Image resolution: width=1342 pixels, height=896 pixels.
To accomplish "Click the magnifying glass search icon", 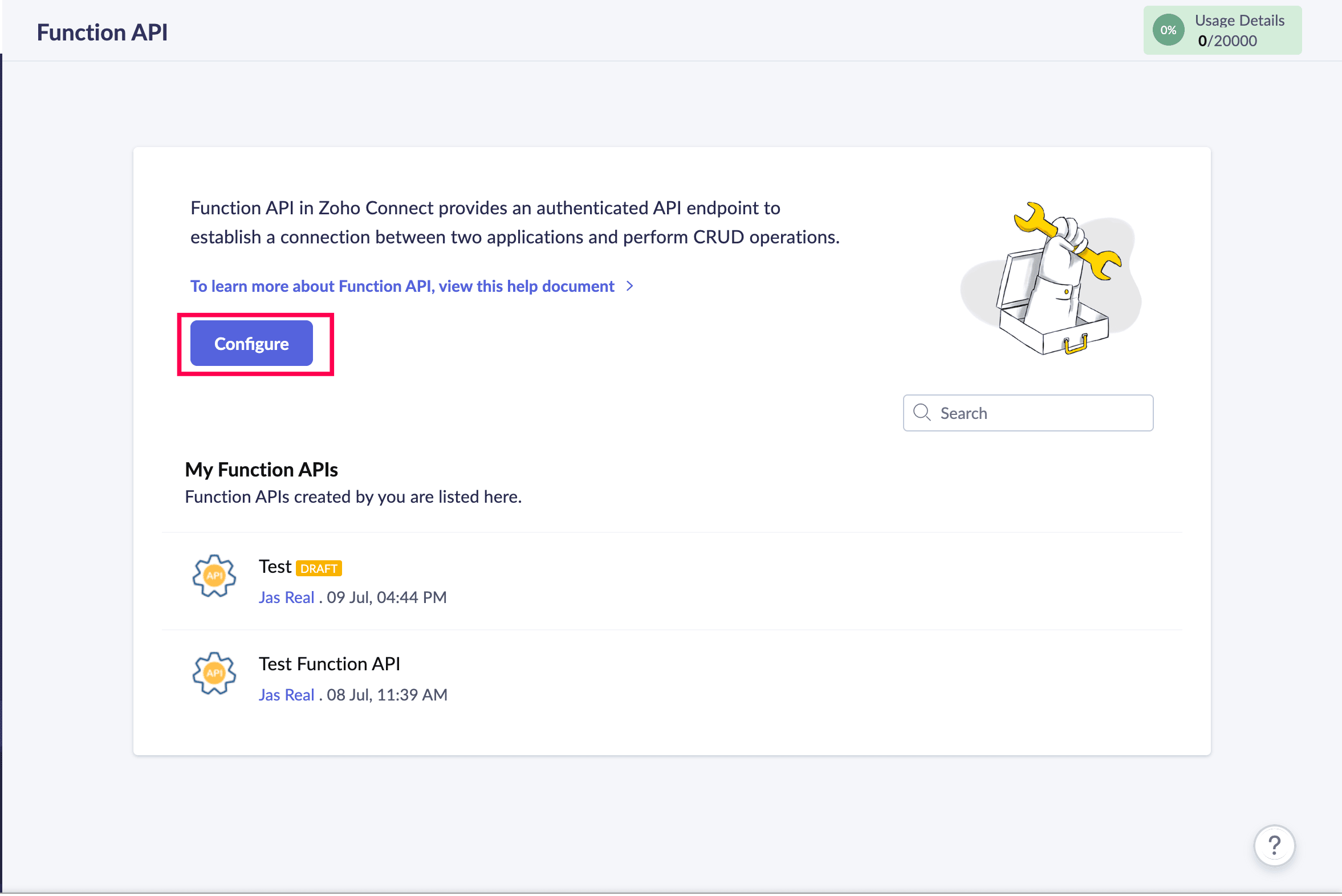I will pos(922,412).
